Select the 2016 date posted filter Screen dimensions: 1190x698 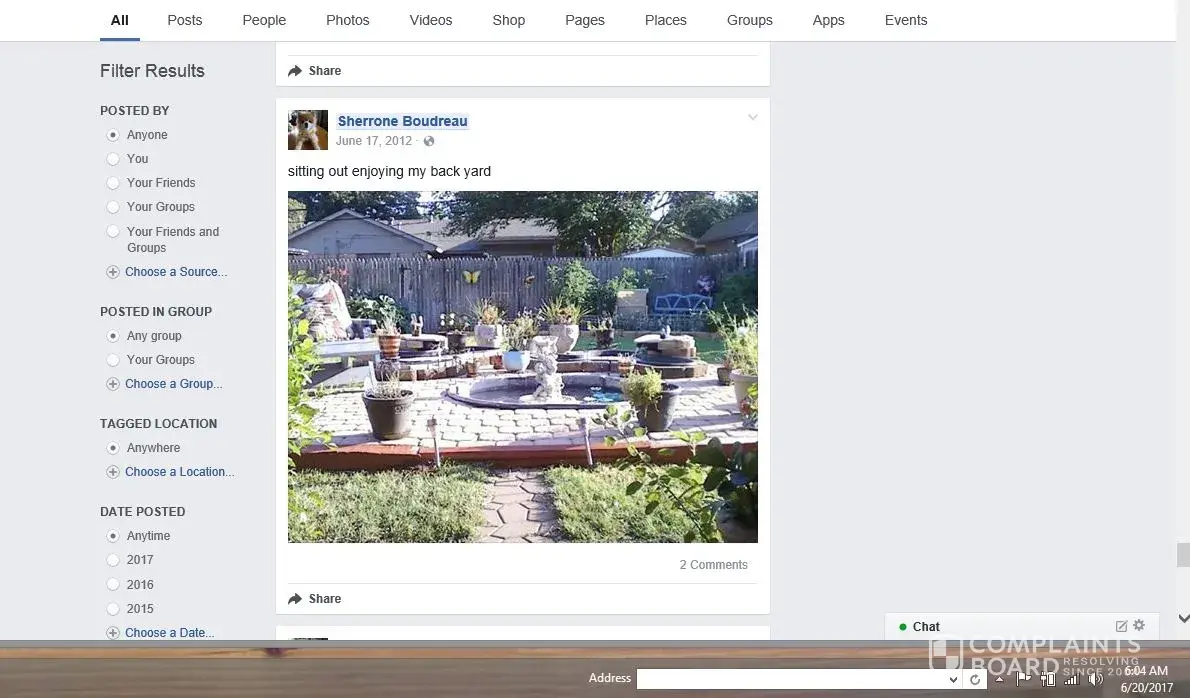point(113,585)
